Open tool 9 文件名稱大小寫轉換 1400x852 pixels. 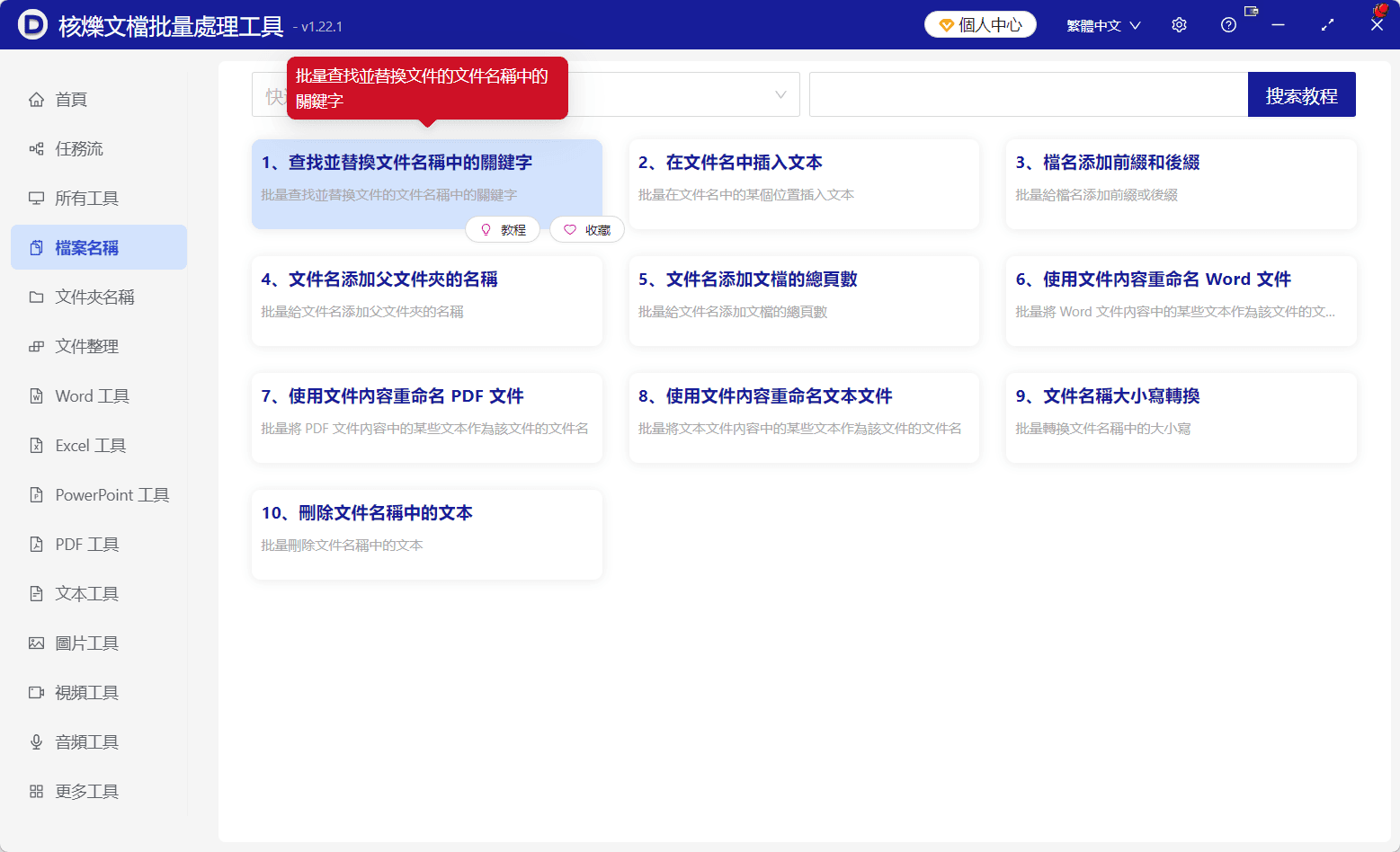(x=1182, y=418)
